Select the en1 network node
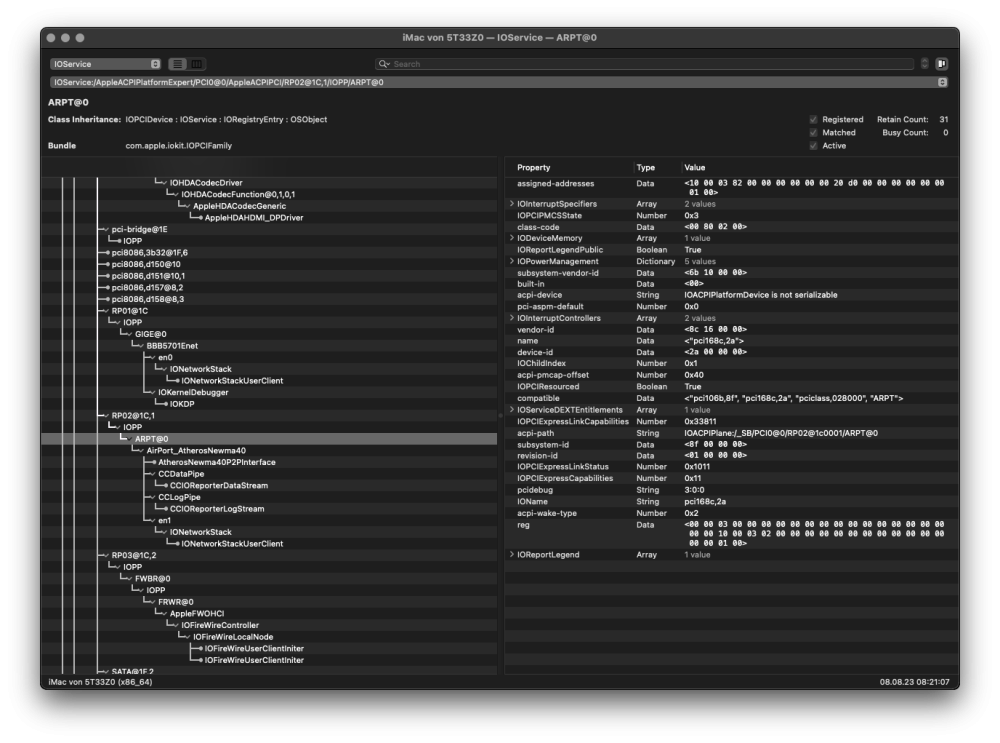Viewport: 1000px width, 743px height. pos(165,520)
